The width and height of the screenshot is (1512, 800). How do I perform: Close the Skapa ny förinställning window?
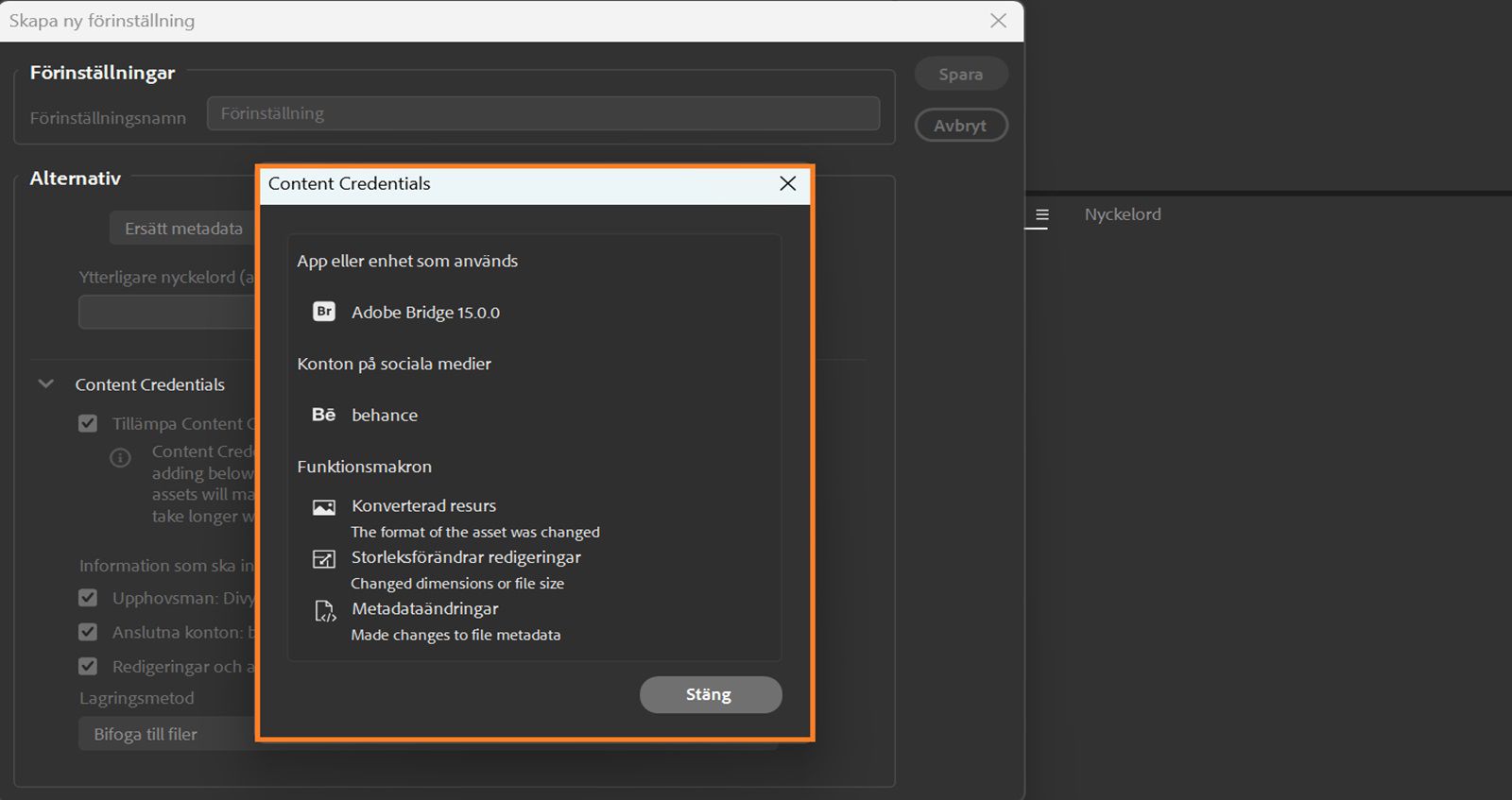click(998, 21)
